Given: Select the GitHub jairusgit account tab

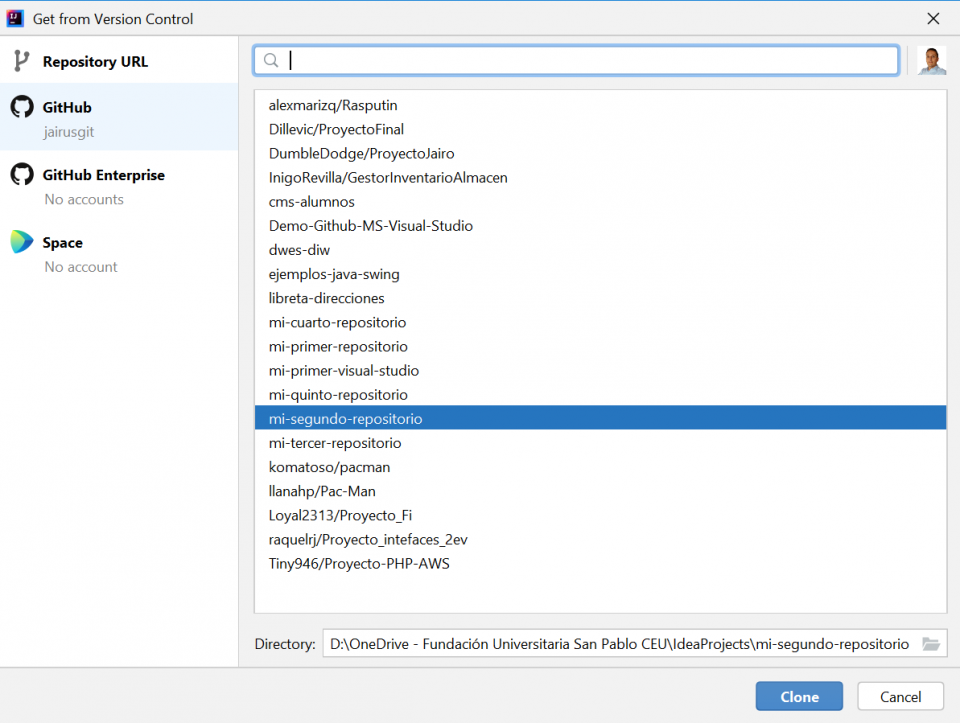Looking at the screenshot, I should pyautogui.click(x=119, y=118).
